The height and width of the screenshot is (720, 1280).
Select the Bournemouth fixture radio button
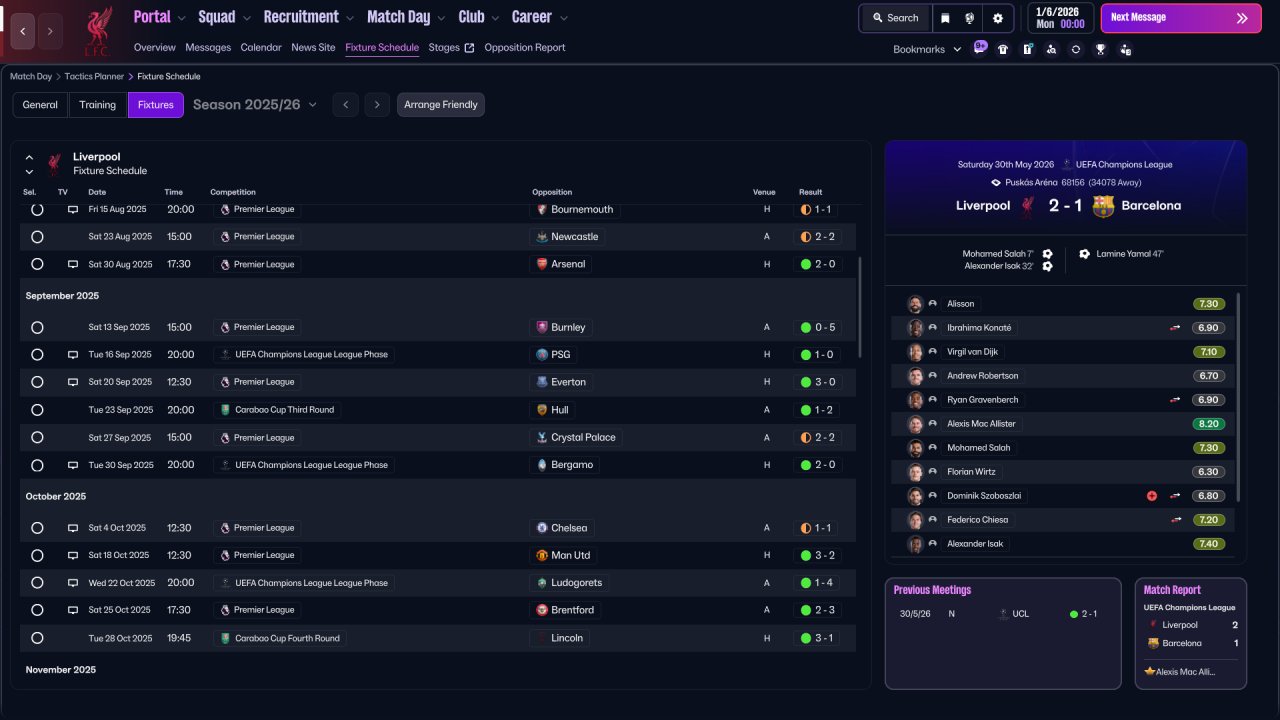[37, 210]
